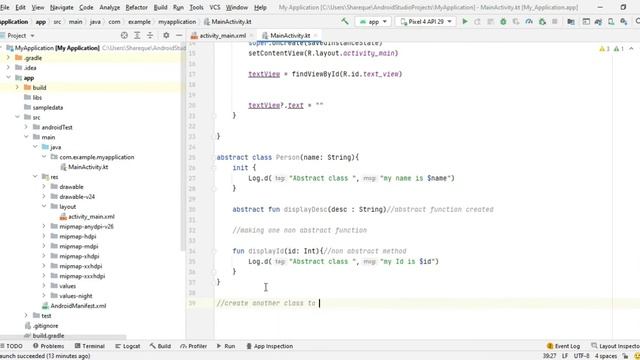This screenshot has width=640, height=360.
Task: Click the Make Project hammer icon
Action: tap(345, 22)
